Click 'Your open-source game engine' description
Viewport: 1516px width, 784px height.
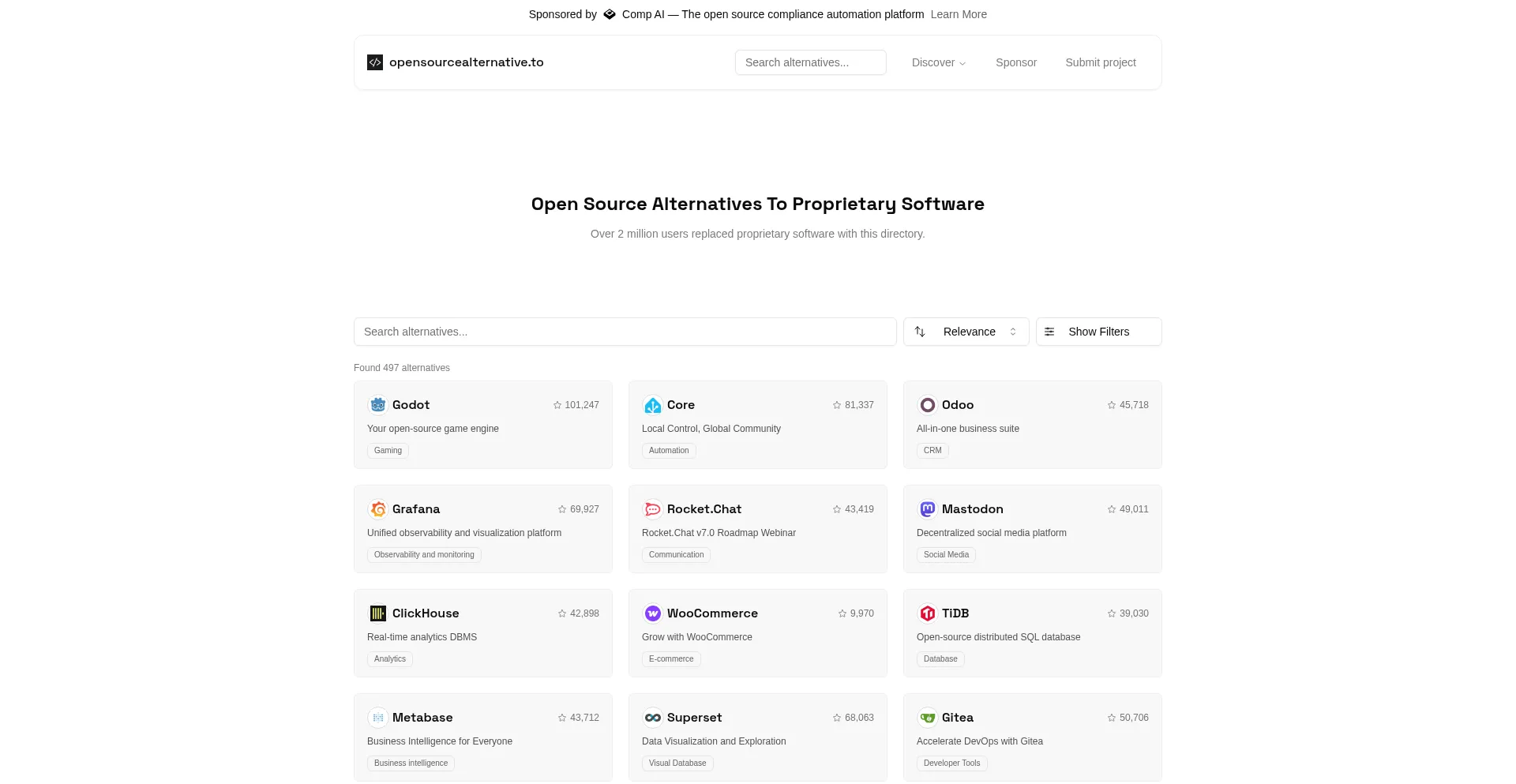[433, 429]
